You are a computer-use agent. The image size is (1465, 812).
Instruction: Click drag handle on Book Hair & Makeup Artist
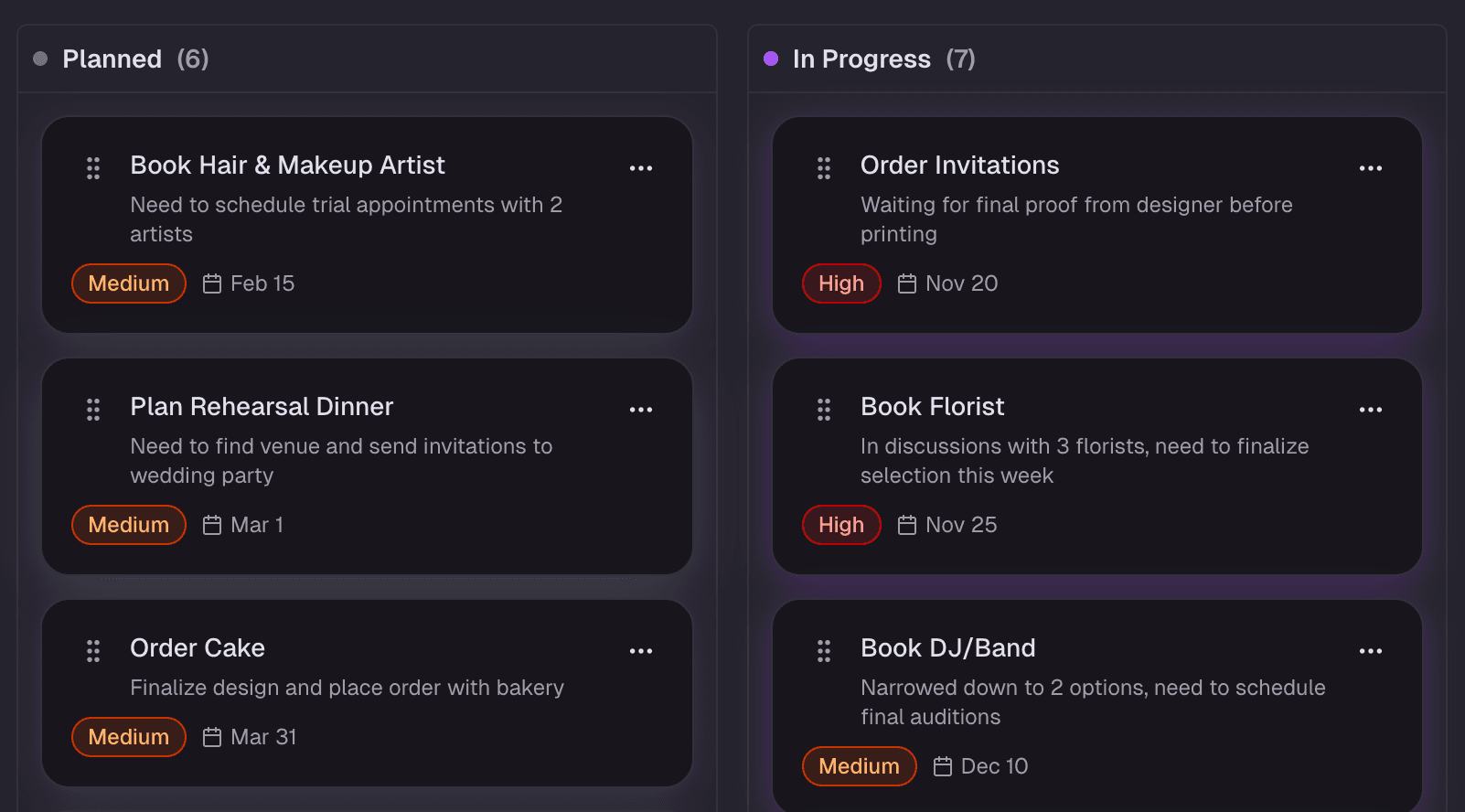pos(93,168)
